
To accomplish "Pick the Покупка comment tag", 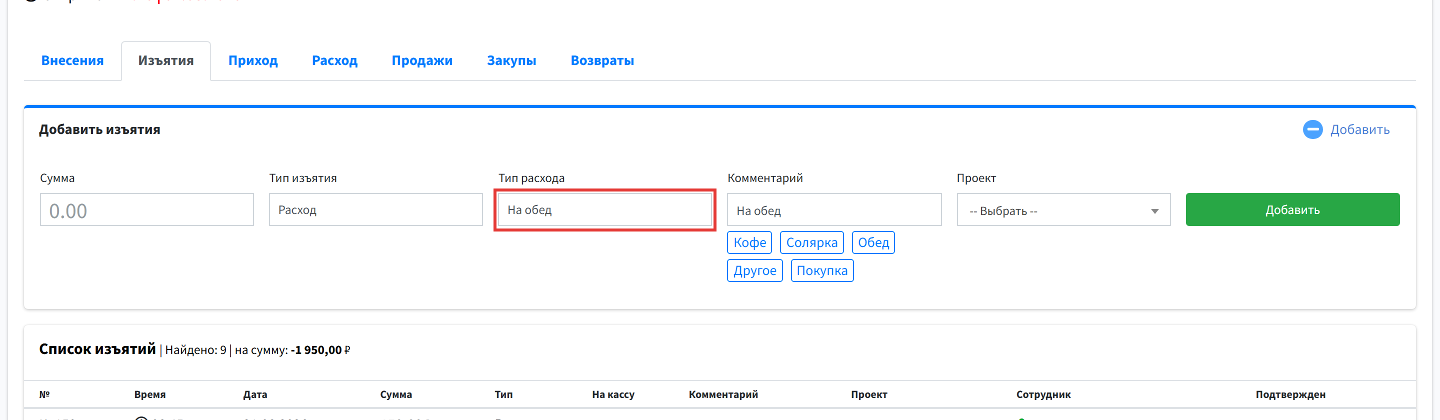I will coord(822,271).
